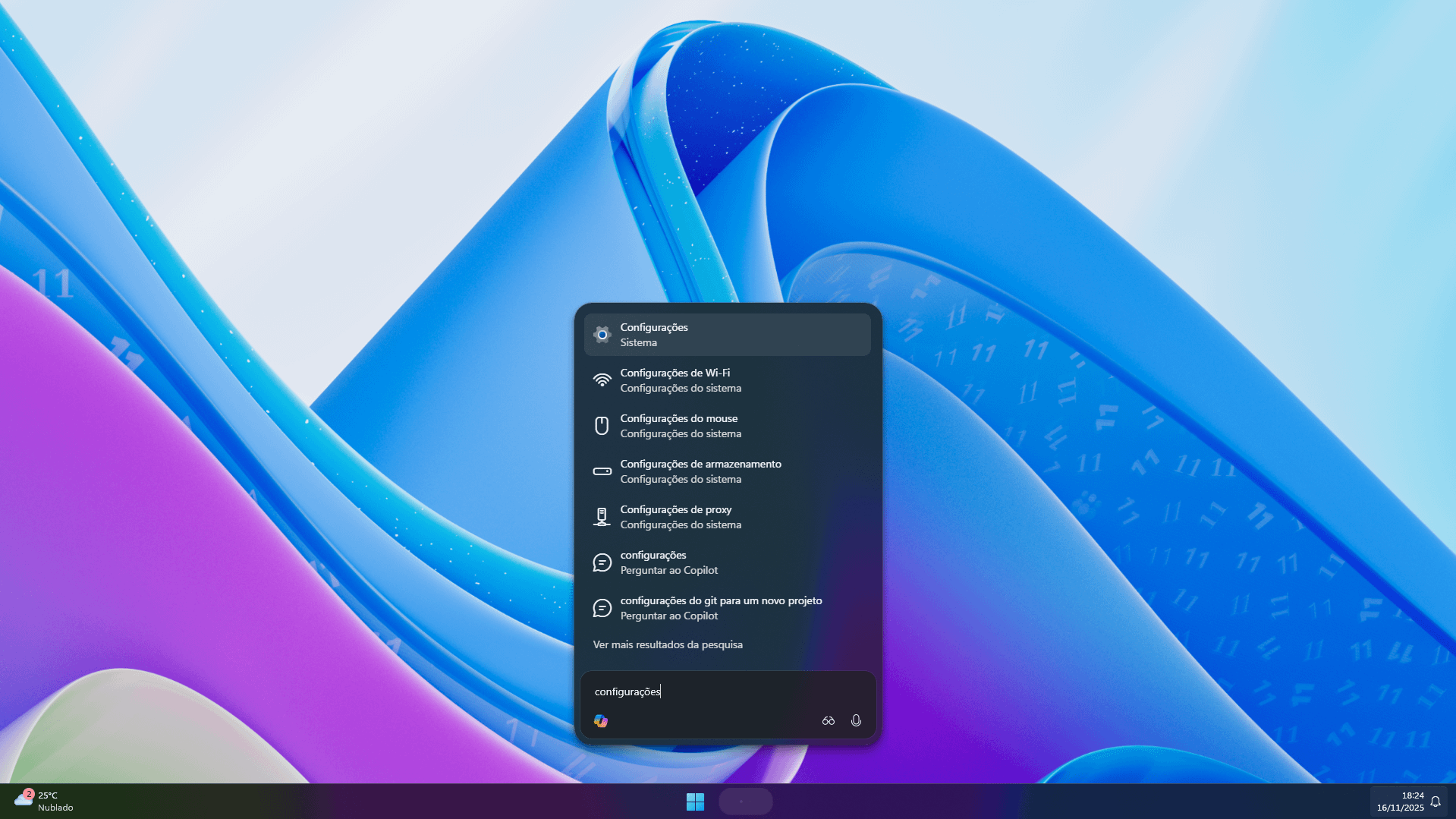This screenshot has width=1456, height=819.
Task: Click the mouse icon in search results
Action: [602, 426]
